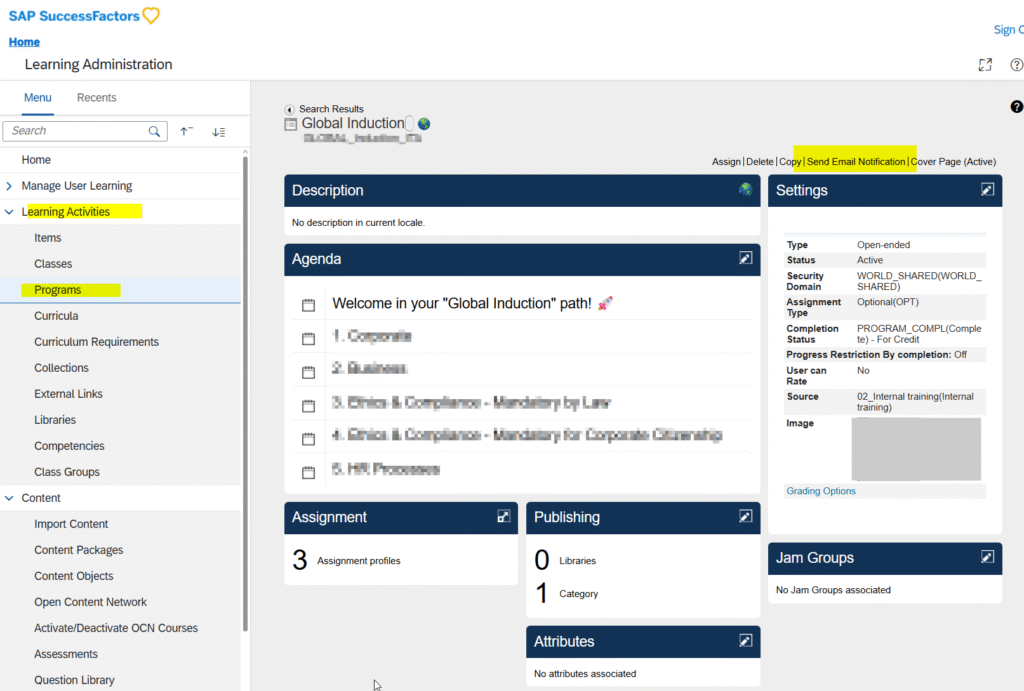Click the expand all menu icon
This screenshot has height=691, width=1024.
[x=218, y=131]
